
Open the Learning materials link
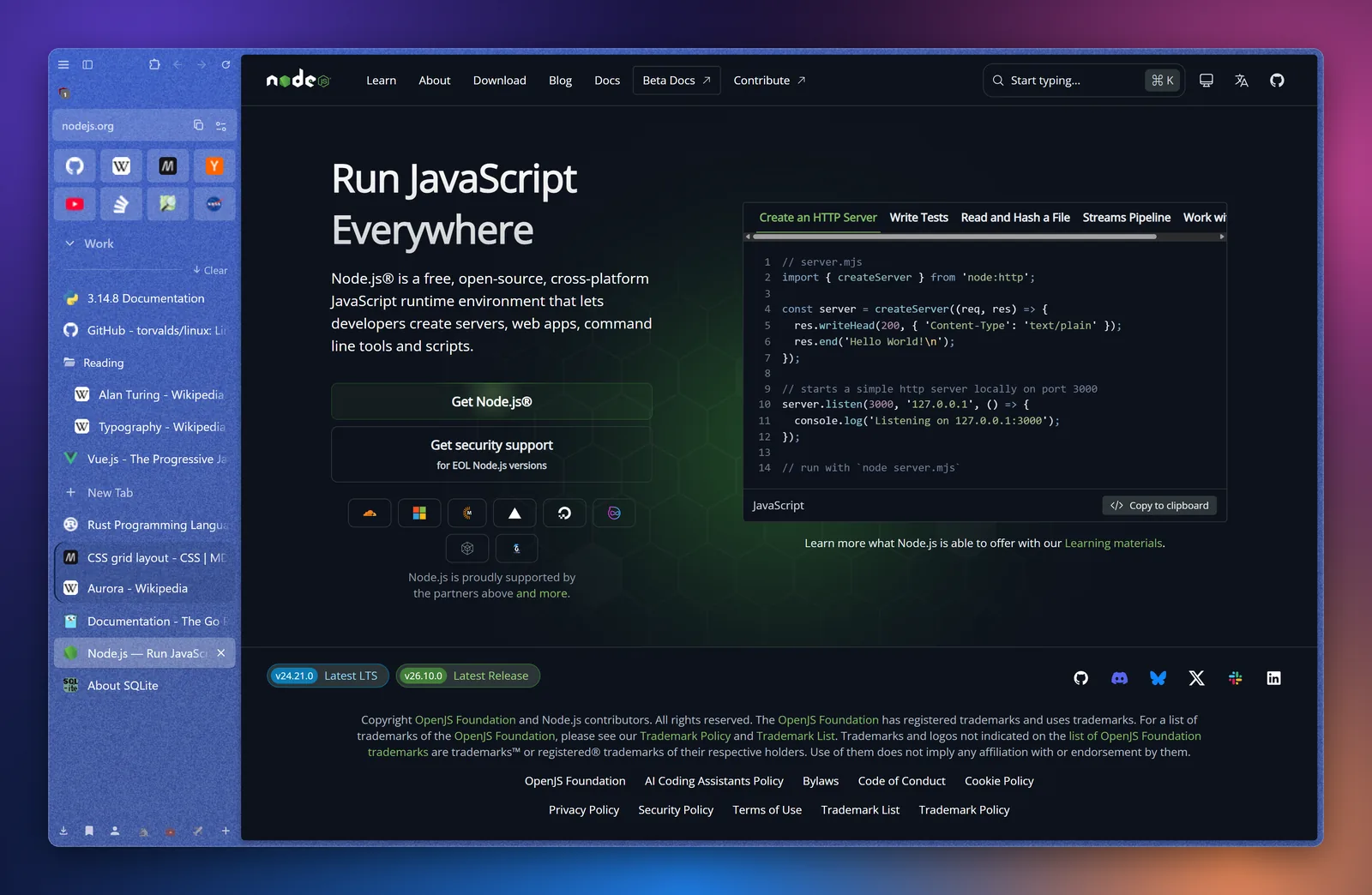click(x=1113, y=544)
